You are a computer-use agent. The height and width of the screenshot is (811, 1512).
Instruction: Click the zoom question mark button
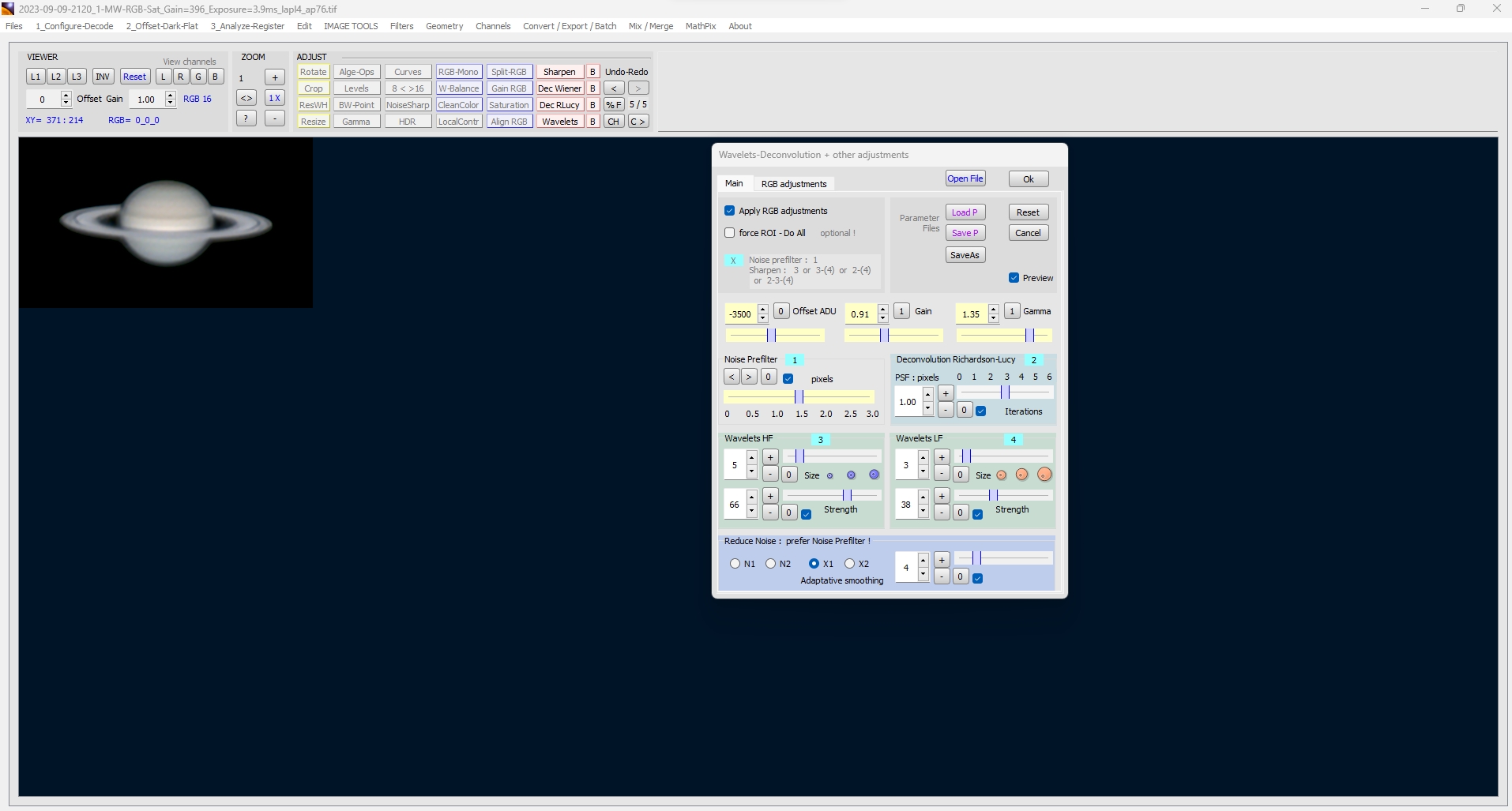246,118
